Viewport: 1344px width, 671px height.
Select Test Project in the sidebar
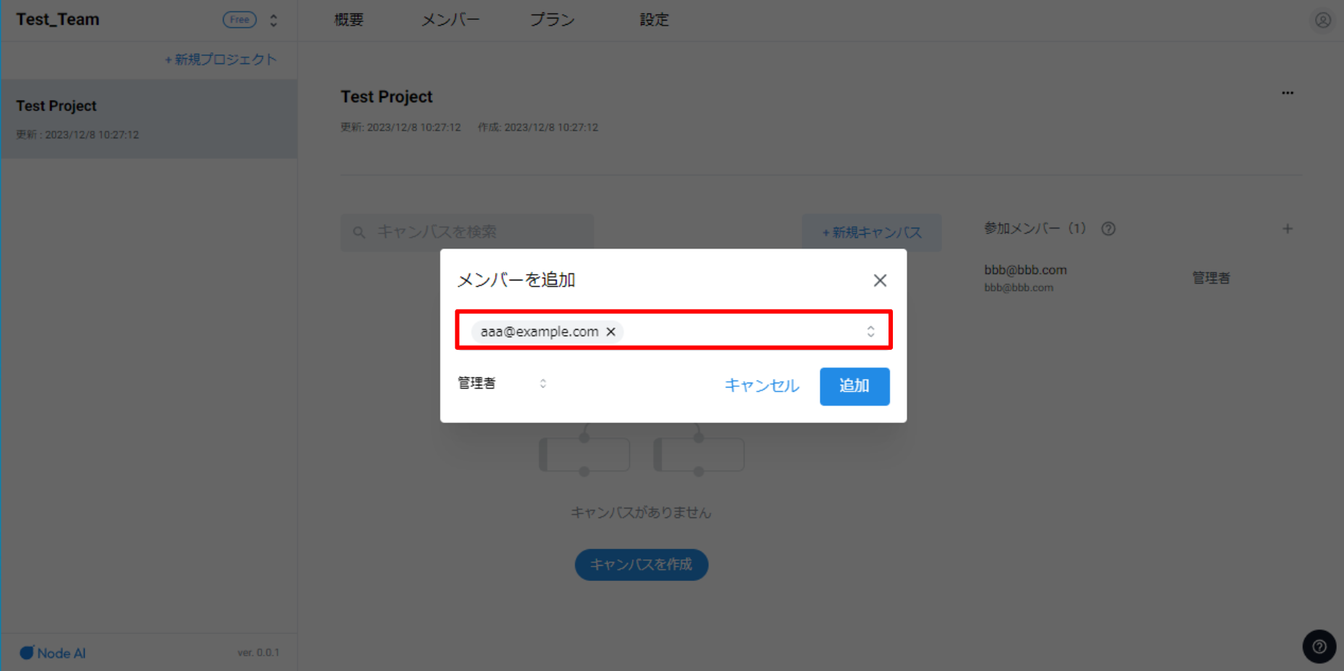(x=149, y=119)
